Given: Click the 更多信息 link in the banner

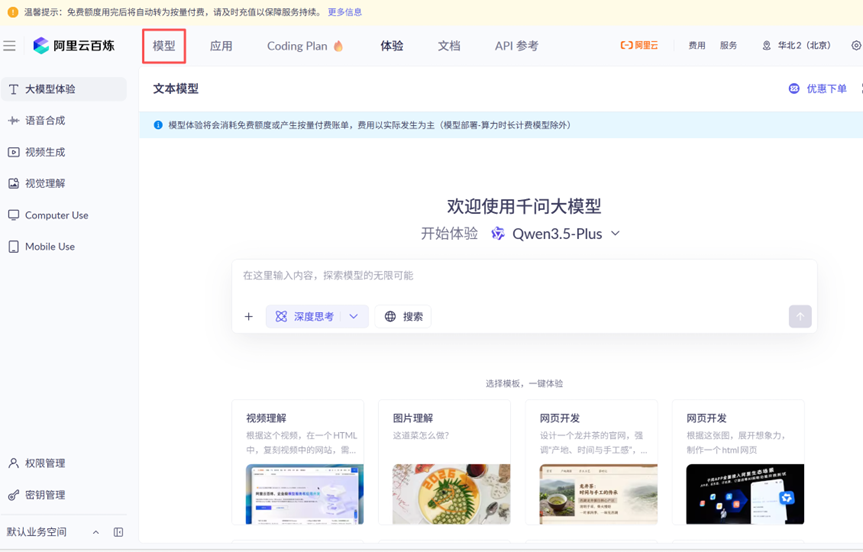Looking at the screenshot, I should (x=345, y=12).
